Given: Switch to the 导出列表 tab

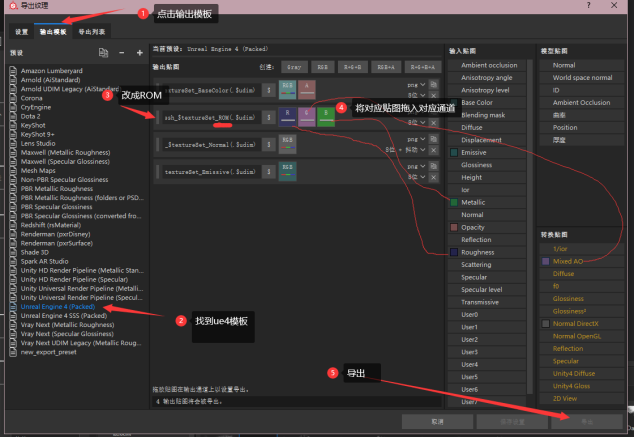Looking at the screenshot, I should click(91, 32).
